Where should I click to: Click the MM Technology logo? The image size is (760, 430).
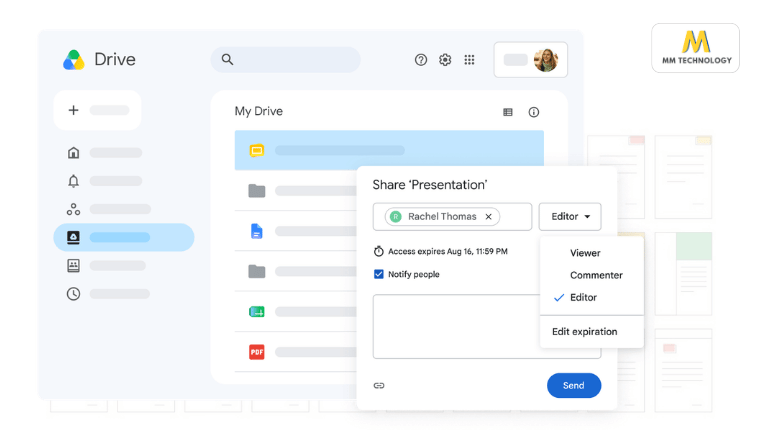click(696, 48)
